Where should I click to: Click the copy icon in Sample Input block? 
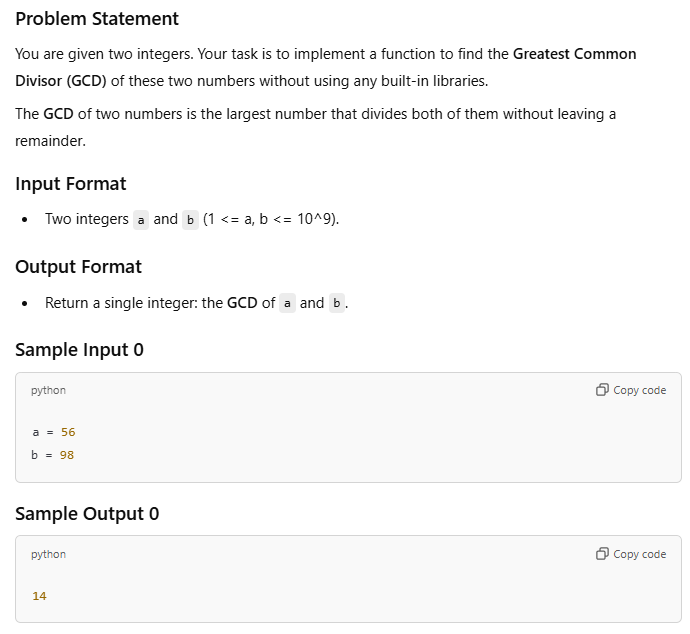point(602,390)
